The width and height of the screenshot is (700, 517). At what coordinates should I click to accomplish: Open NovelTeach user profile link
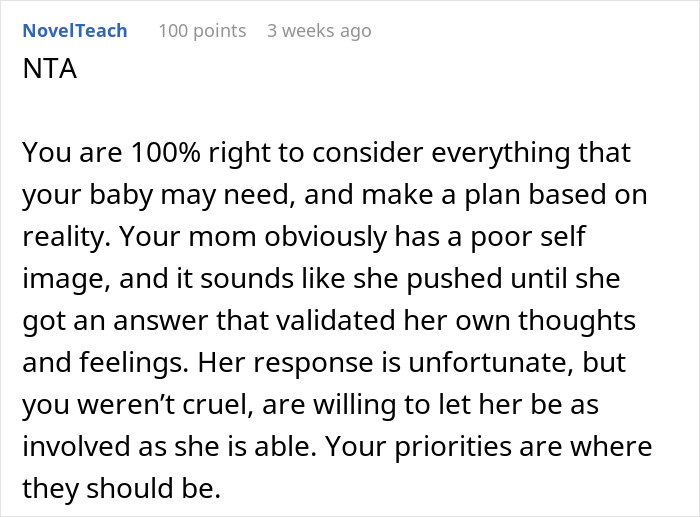click(75, 31)
